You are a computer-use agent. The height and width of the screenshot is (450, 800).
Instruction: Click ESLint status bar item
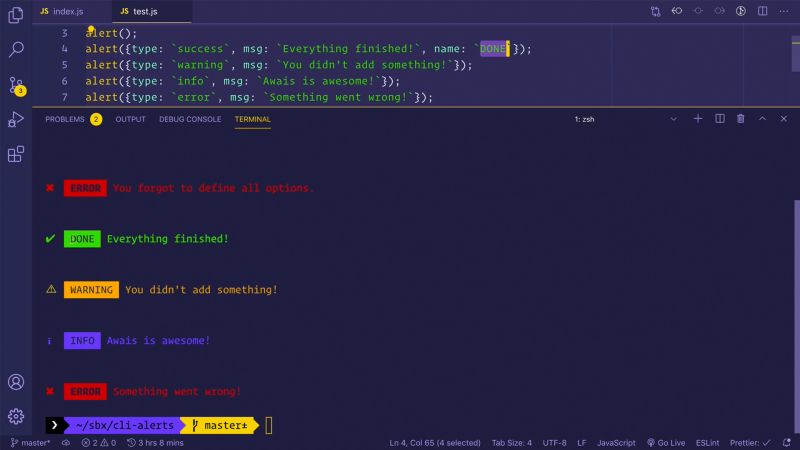(707, 442)
